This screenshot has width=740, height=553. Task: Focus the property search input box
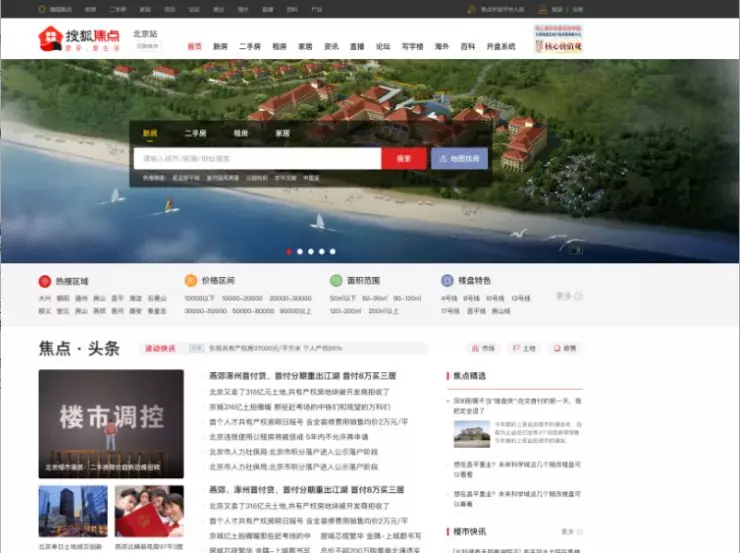(257, 159)
